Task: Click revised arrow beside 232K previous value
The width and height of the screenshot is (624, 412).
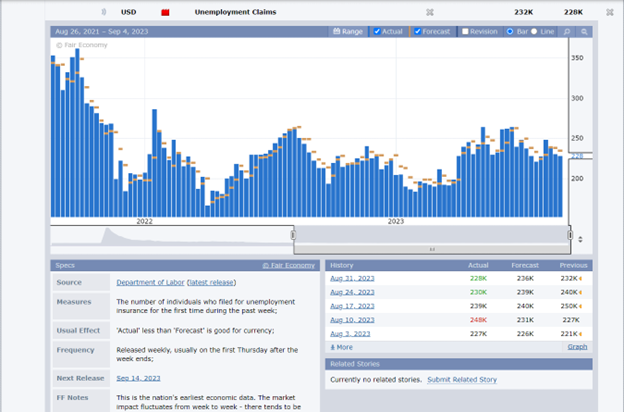Action: 581,279
